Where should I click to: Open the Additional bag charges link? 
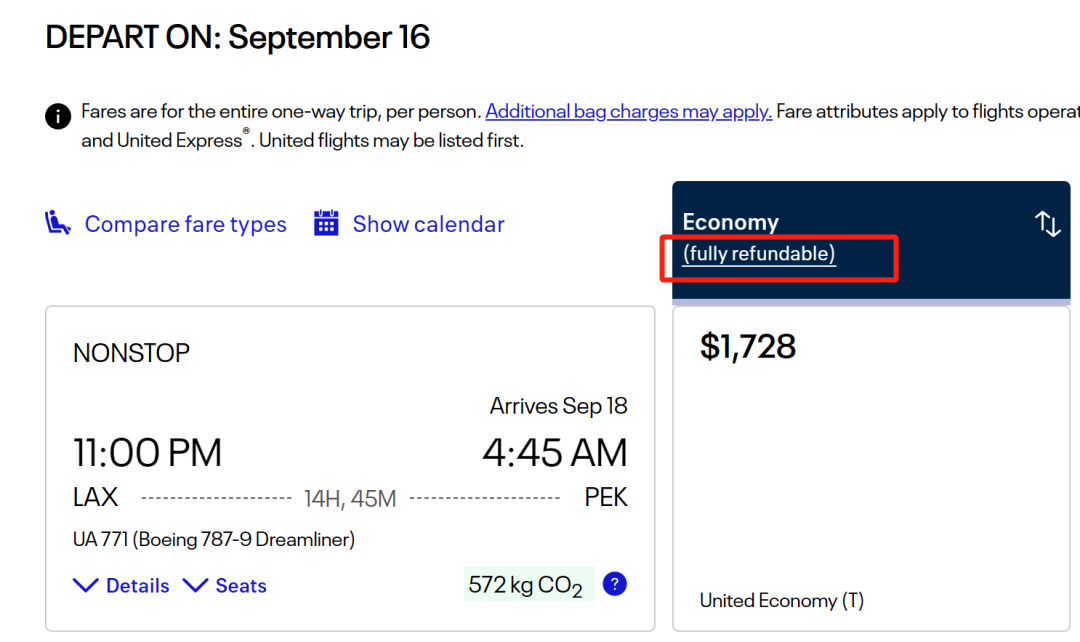pyautogui.click(x=628, y=111)
